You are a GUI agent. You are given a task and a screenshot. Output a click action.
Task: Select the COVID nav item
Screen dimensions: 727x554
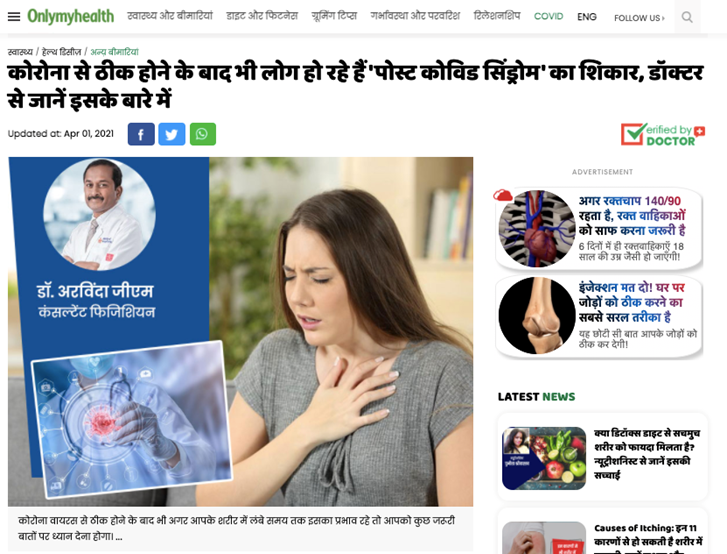click(548, 16)
